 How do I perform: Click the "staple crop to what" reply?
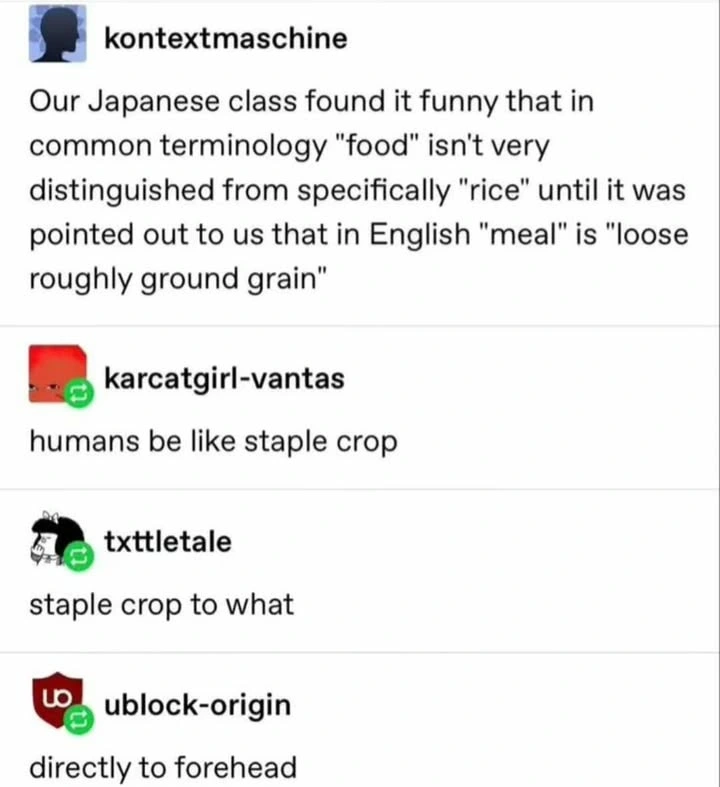click(161, 604)
